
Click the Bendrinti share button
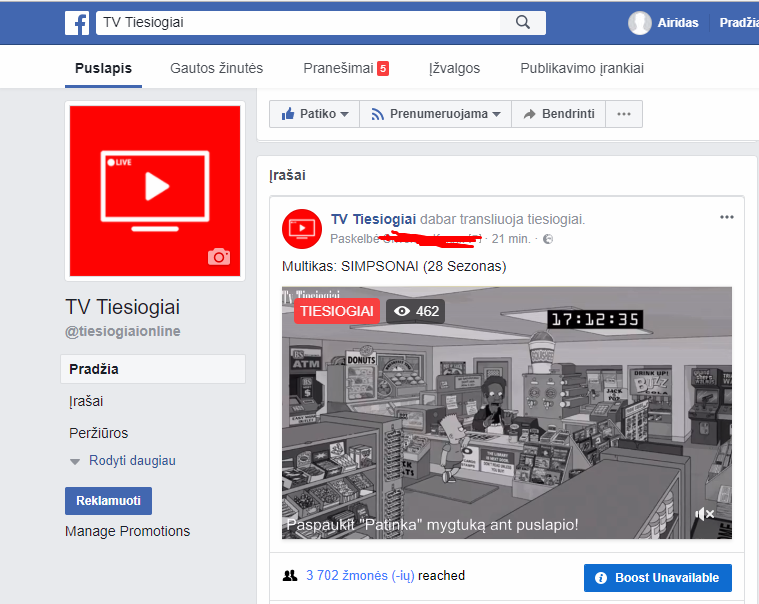pyautogui.click(x=559, y=114)
